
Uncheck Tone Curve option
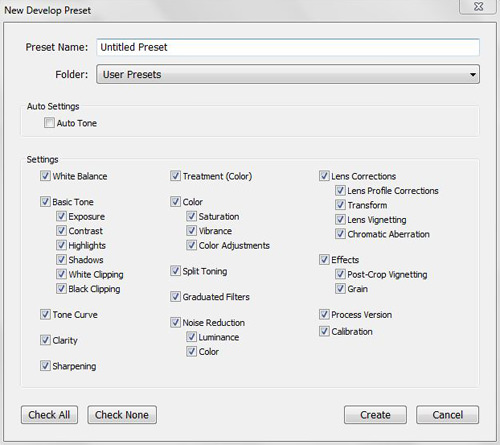coord(45,314)
